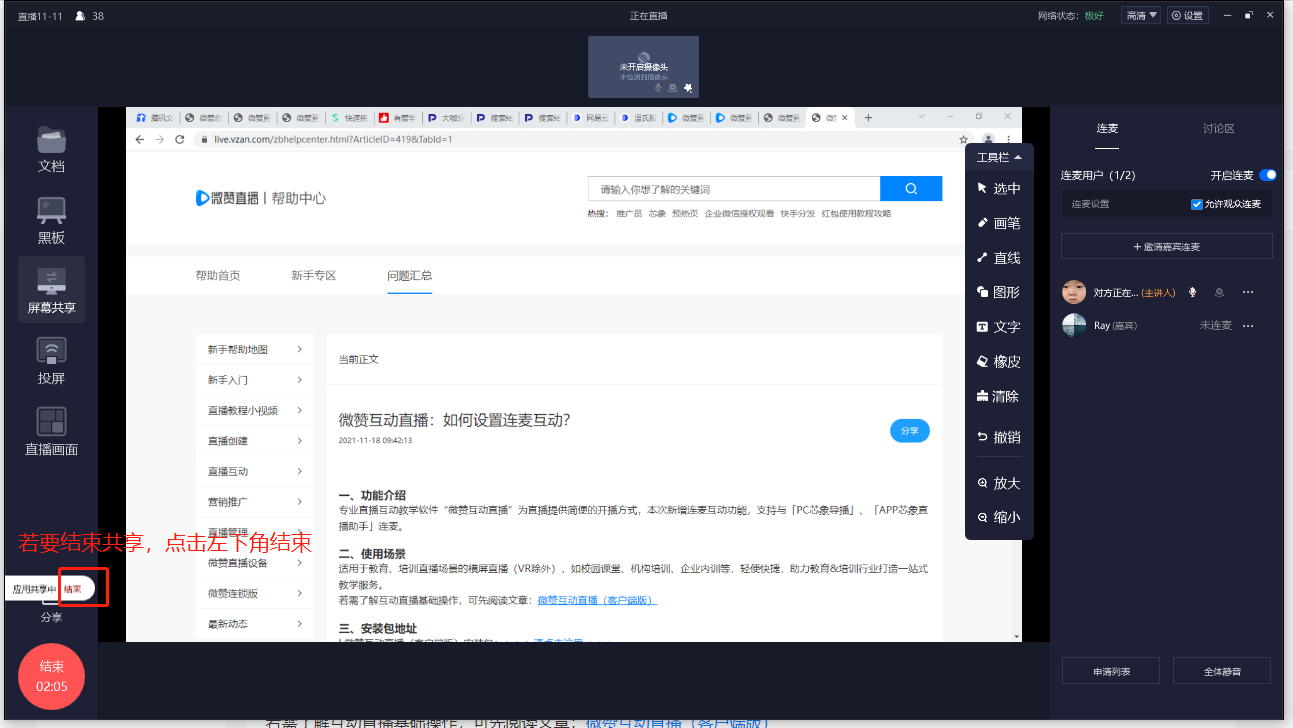Pick the 选中 selection tool
Viewport: 1293px width, 728px height.
pos(999,188)
